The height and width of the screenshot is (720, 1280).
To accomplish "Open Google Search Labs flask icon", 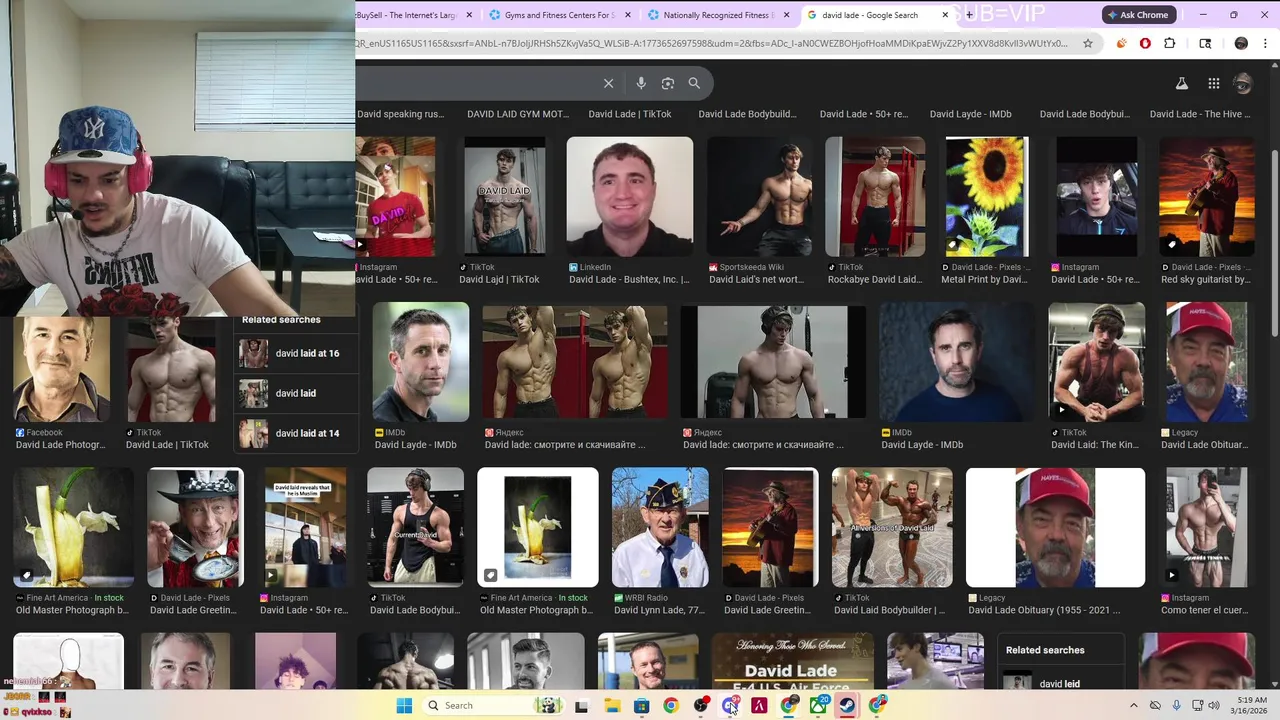I will (x=1181, y=84).
